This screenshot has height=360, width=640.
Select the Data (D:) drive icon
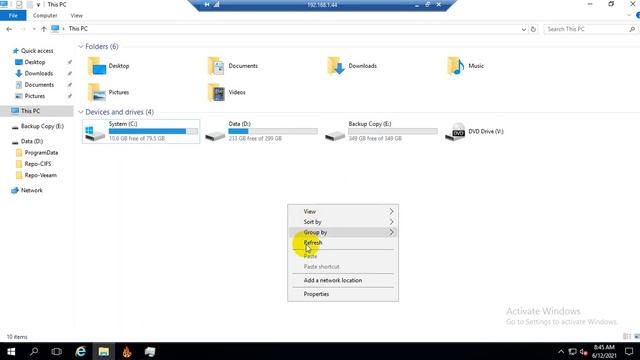click(x=215, y=135)
